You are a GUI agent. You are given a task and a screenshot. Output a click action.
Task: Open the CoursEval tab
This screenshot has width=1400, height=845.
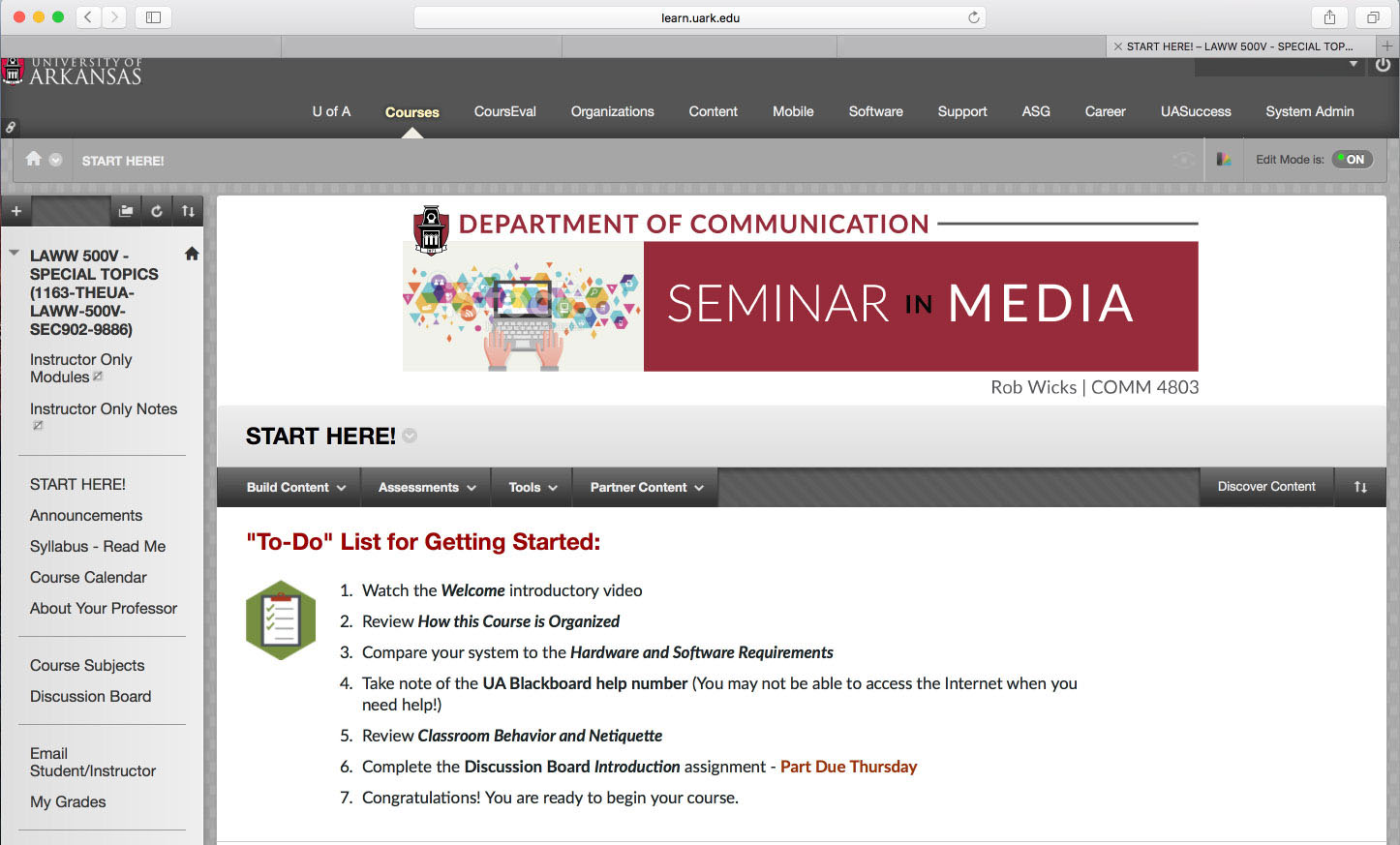coord(505,111)
